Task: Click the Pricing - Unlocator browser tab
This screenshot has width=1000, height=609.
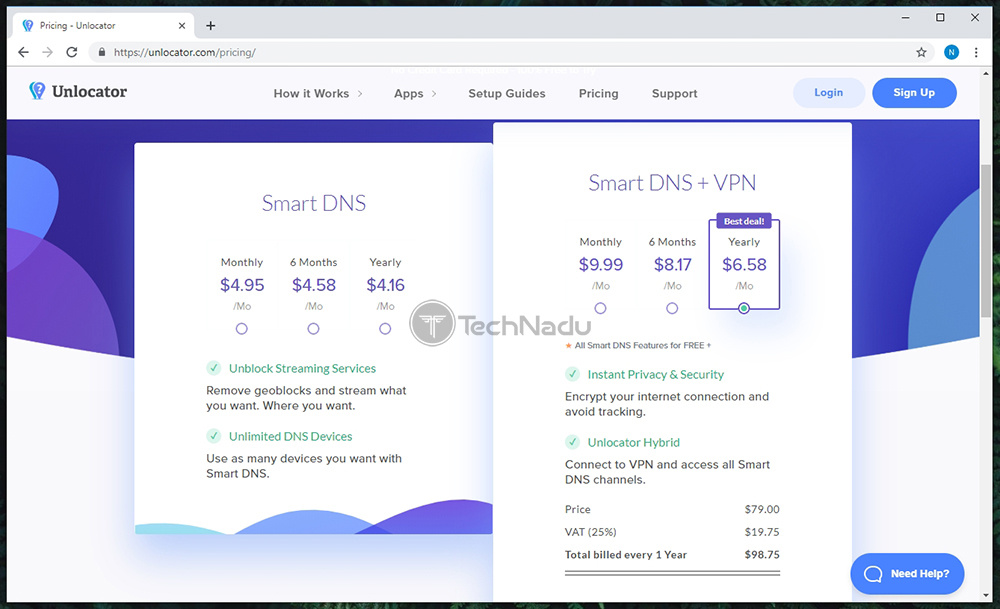Action: click(x=102, y=26)
